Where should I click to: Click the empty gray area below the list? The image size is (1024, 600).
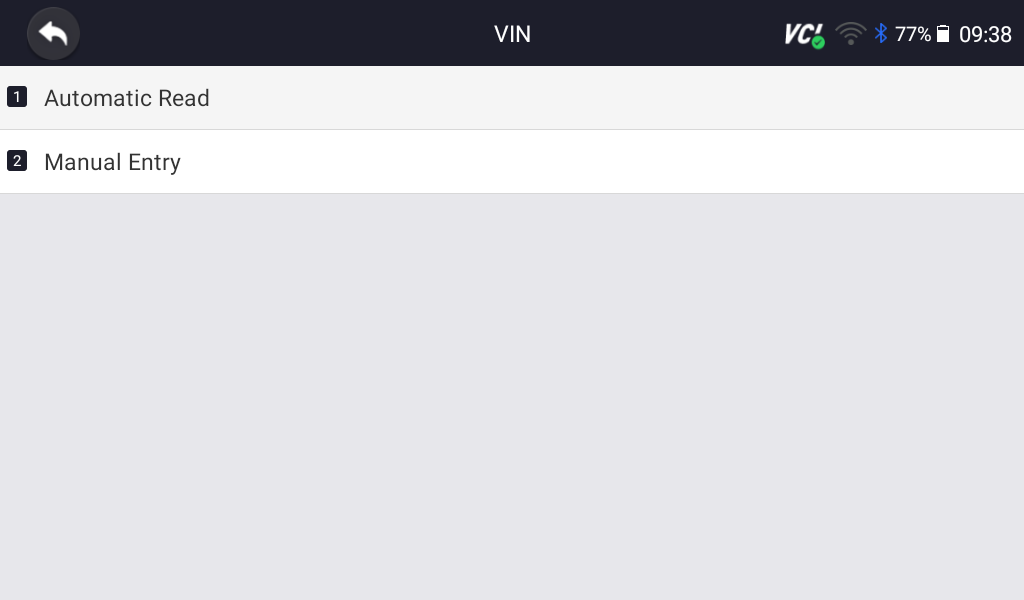(512, 397)
